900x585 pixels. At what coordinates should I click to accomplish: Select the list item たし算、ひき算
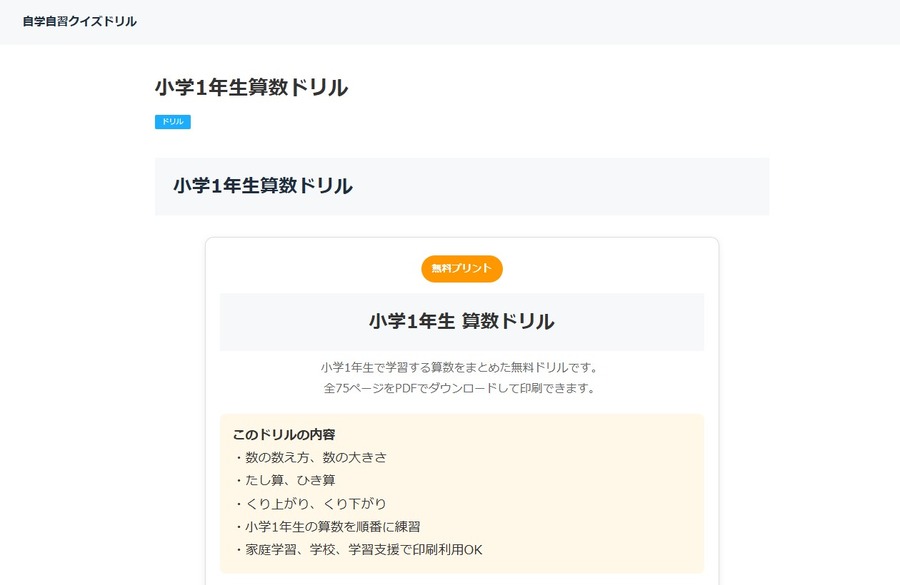[285, 481]
